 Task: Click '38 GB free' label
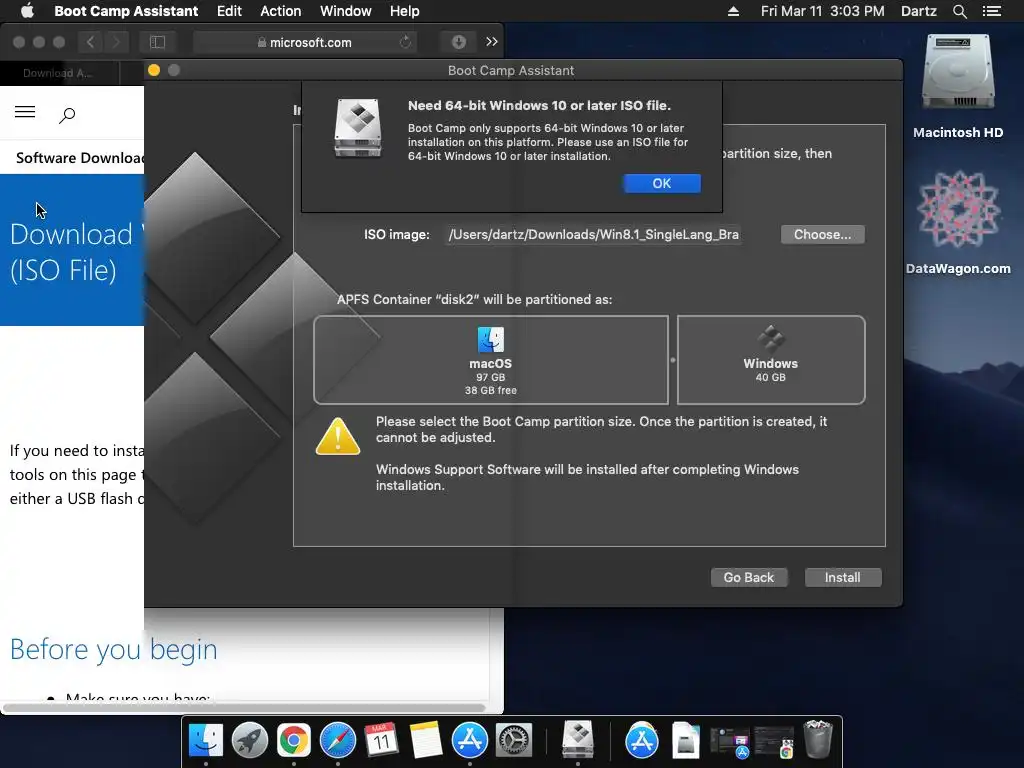[490, 390]
